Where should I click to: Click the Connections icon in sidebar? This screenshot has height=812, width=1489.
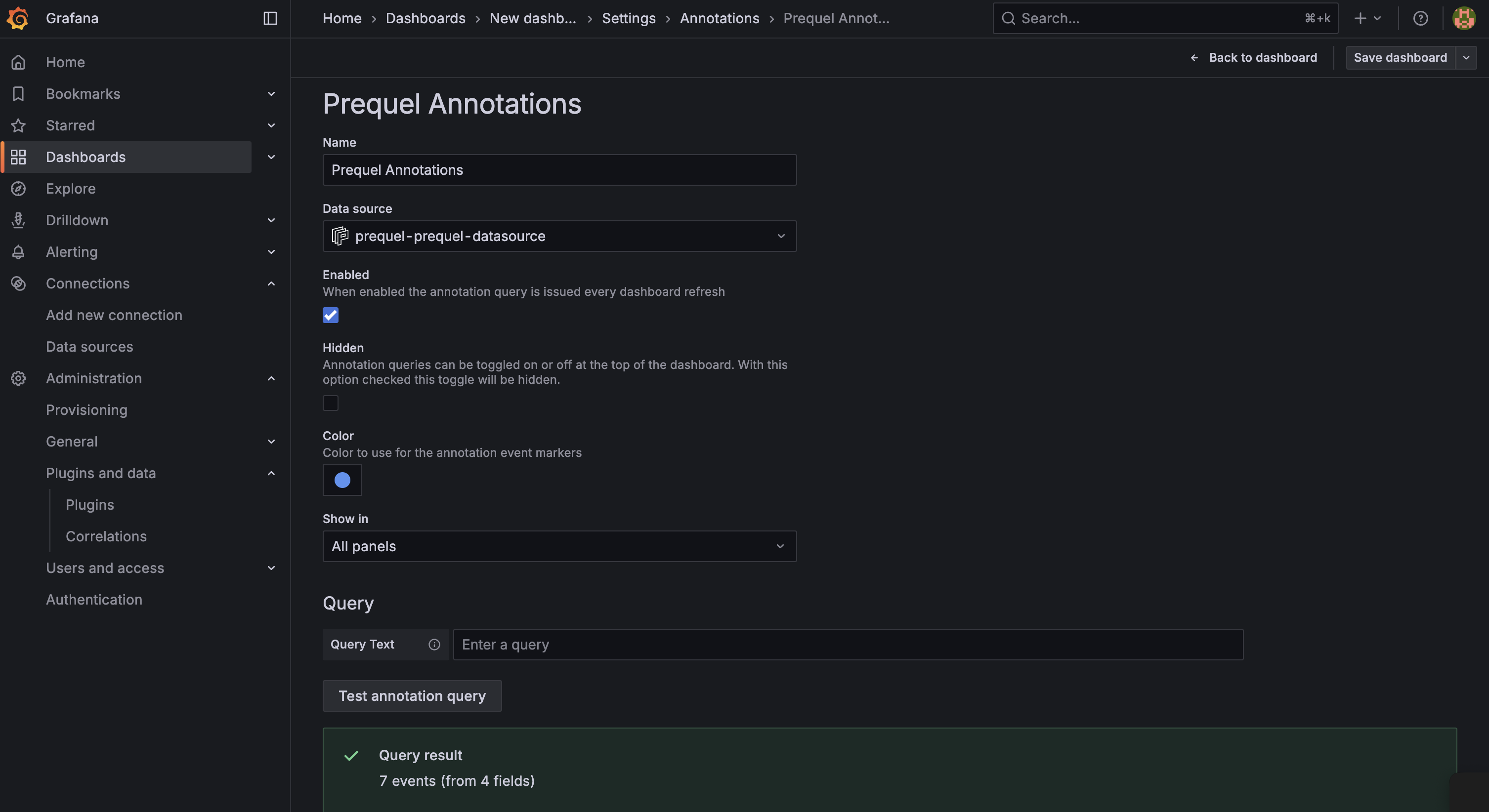pos(18,284)
